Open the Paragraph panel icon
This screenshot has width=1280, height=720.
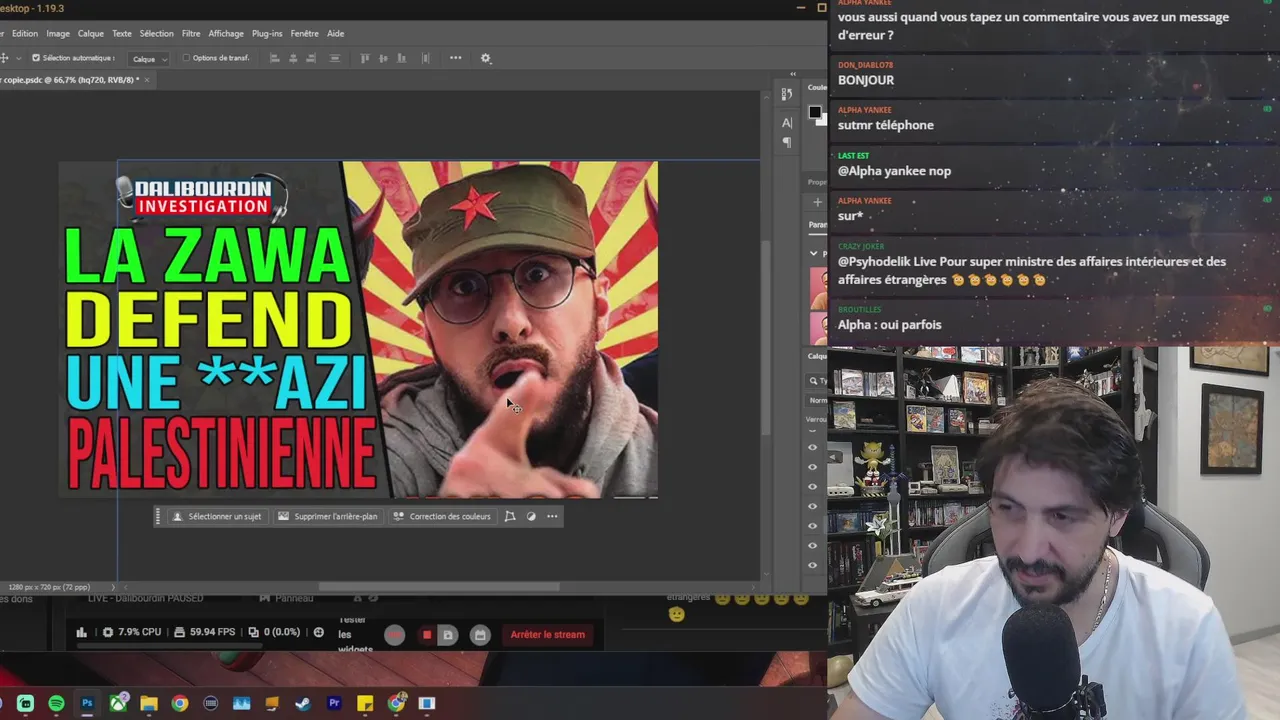pos(787,142)
